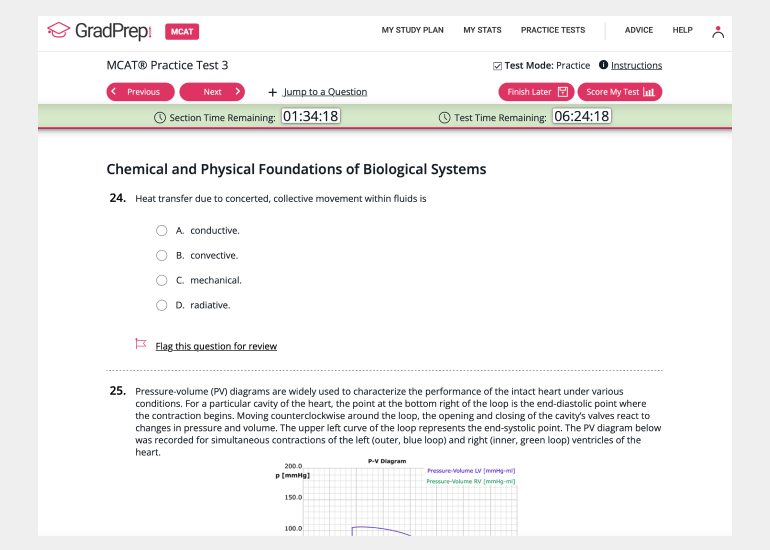Click the Finish Later button

pyautogui.click(x=536, y=92)
